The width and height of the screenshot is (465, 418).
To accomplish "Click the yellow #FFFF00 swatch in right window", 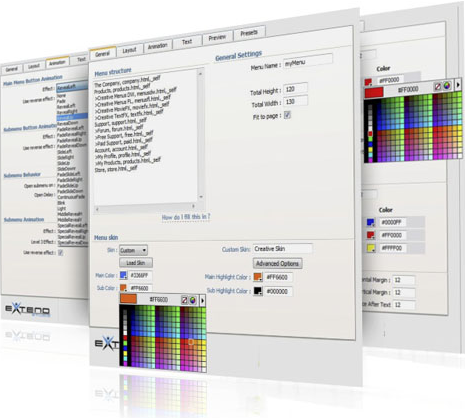I will pos(371,248).
